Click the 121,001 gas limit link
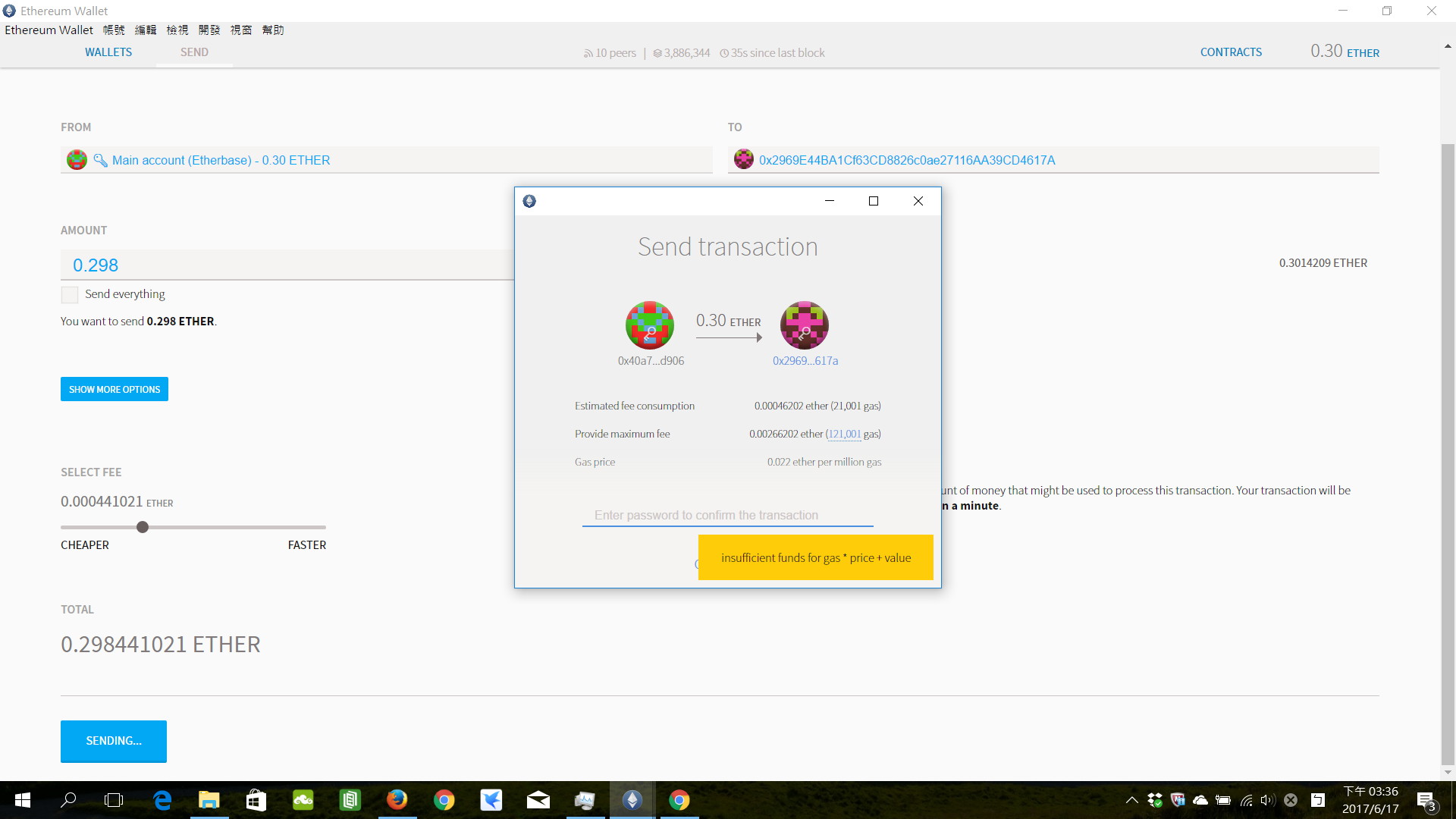This screenshot has width=1456, height=819. [843, 434]
